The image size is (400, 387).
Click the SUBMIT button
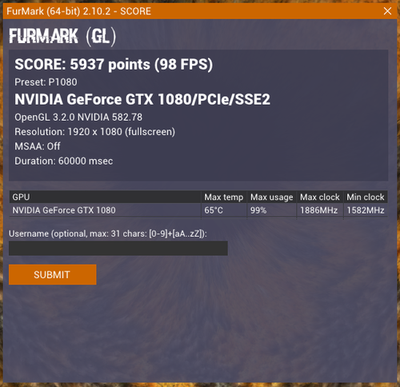coord(52,275)
